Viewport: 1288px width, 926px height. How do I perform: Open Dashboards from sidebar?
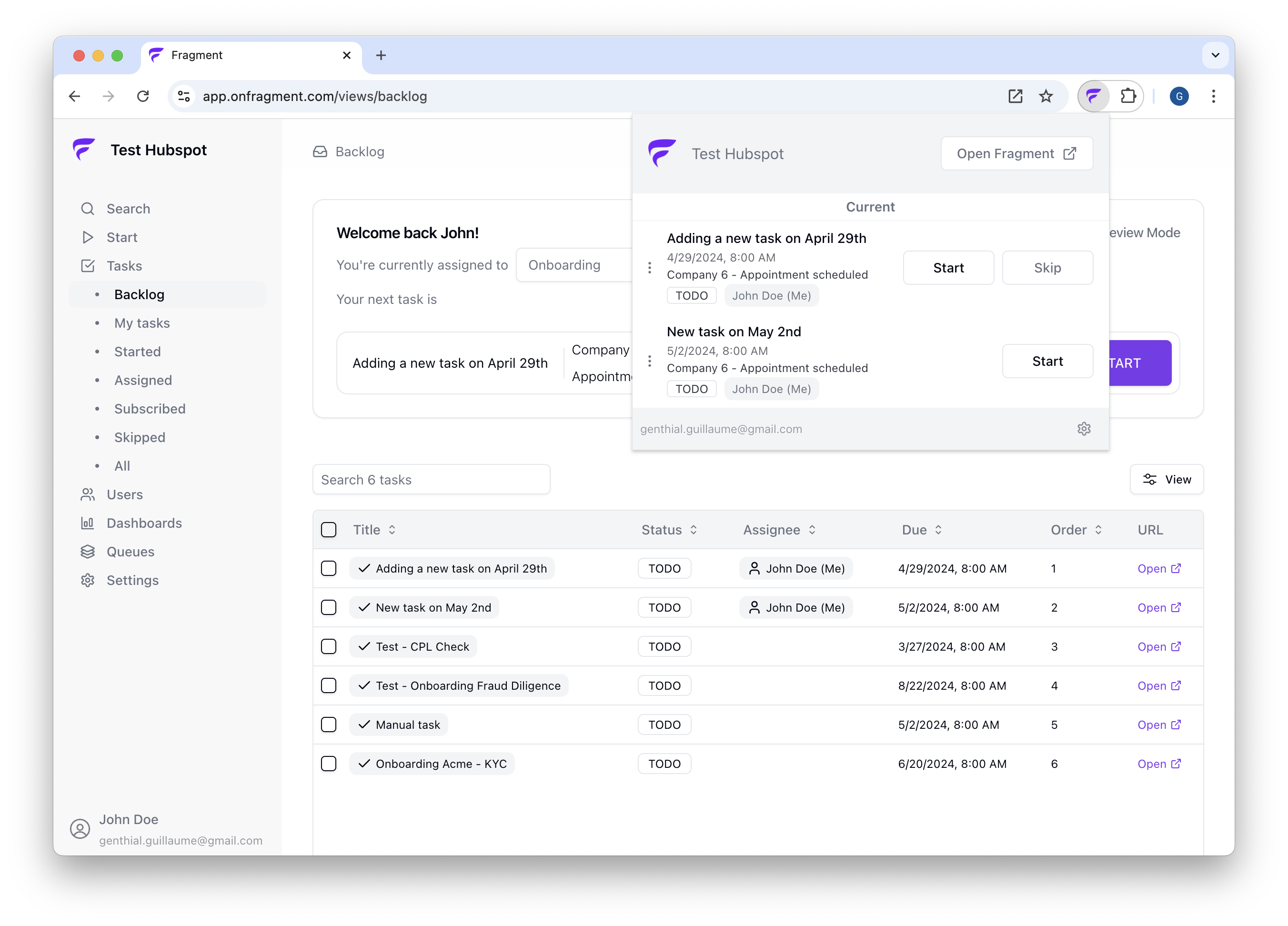pos(144,523)
